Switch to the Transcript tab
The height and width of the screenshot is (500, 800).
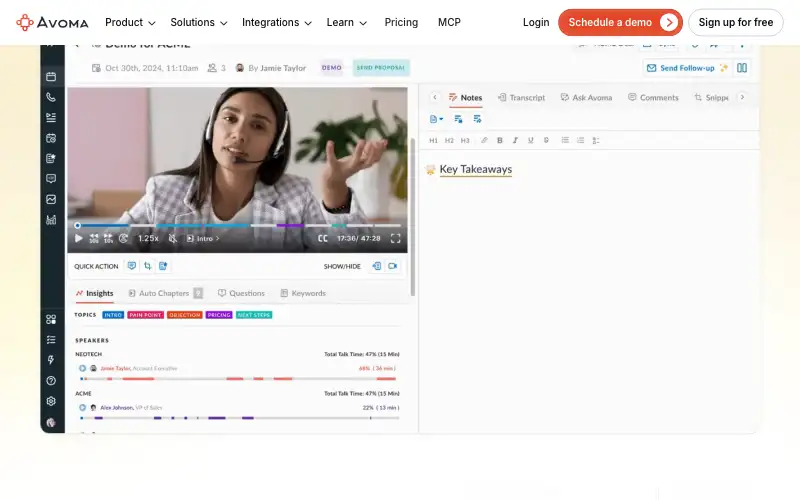[521, 97]
